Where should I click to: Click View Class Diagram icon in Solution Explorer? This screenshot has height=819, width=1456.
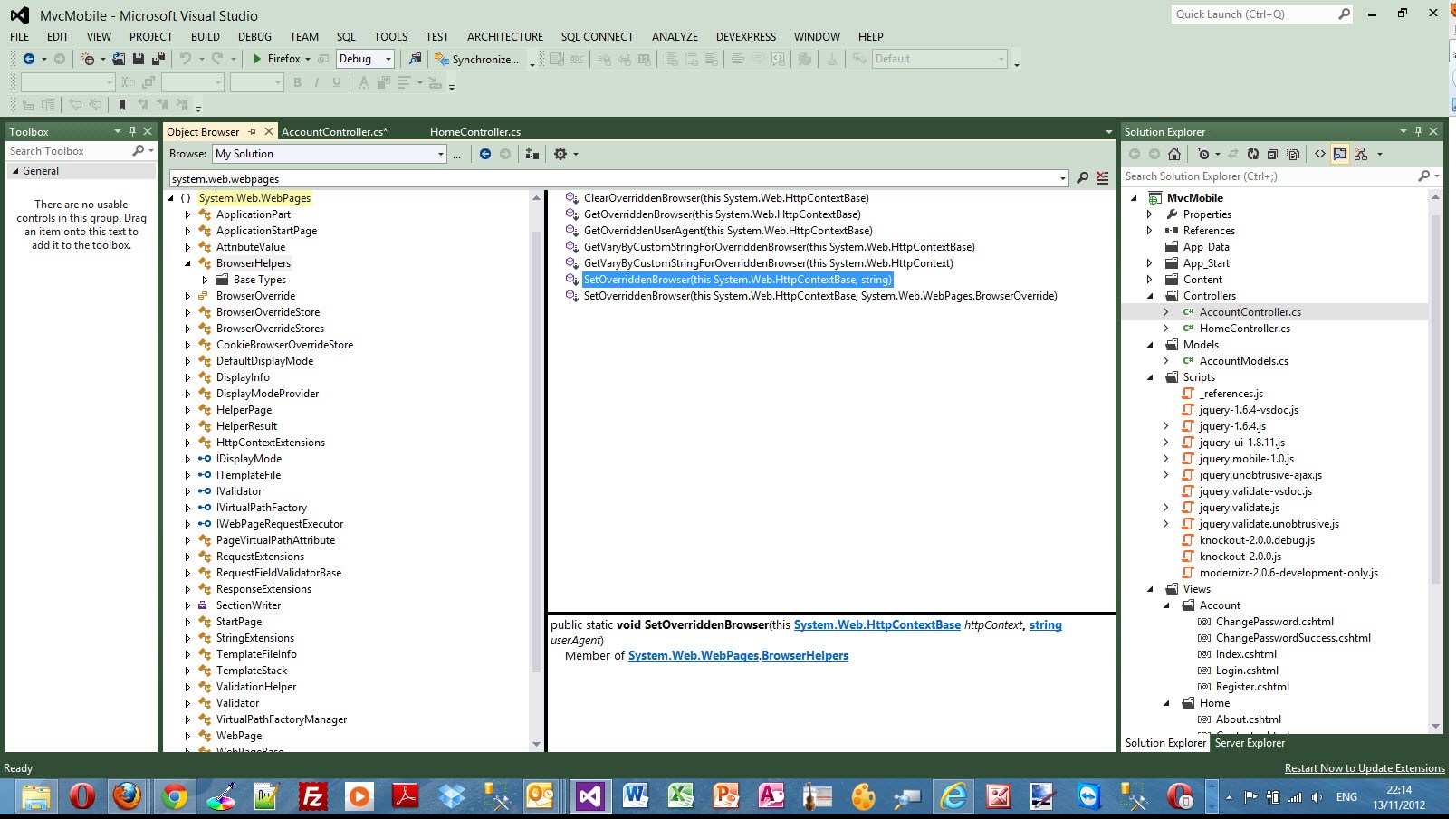tap(1361, 154)
